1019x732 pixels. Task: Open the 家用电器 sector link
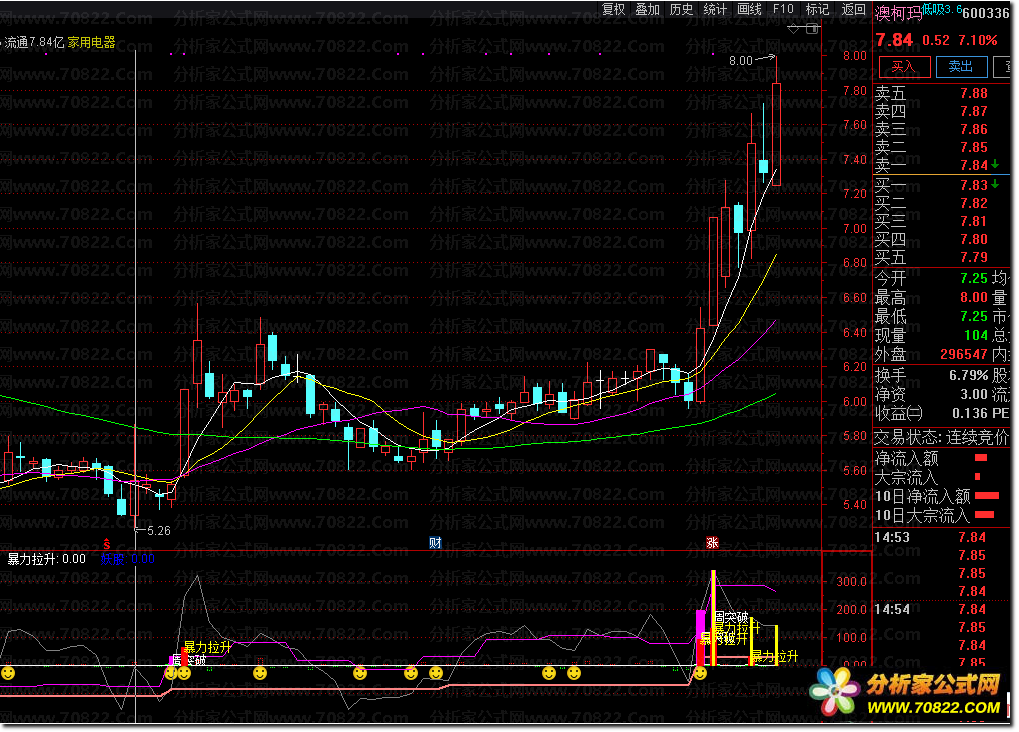tap(92, 42)
